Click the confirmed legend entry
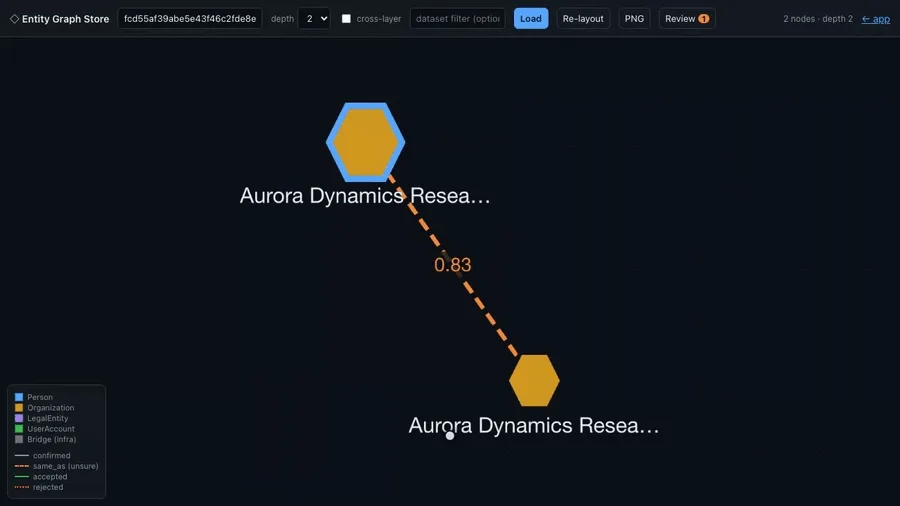Viewport: 900px width, 506px height. click(42, 456)
